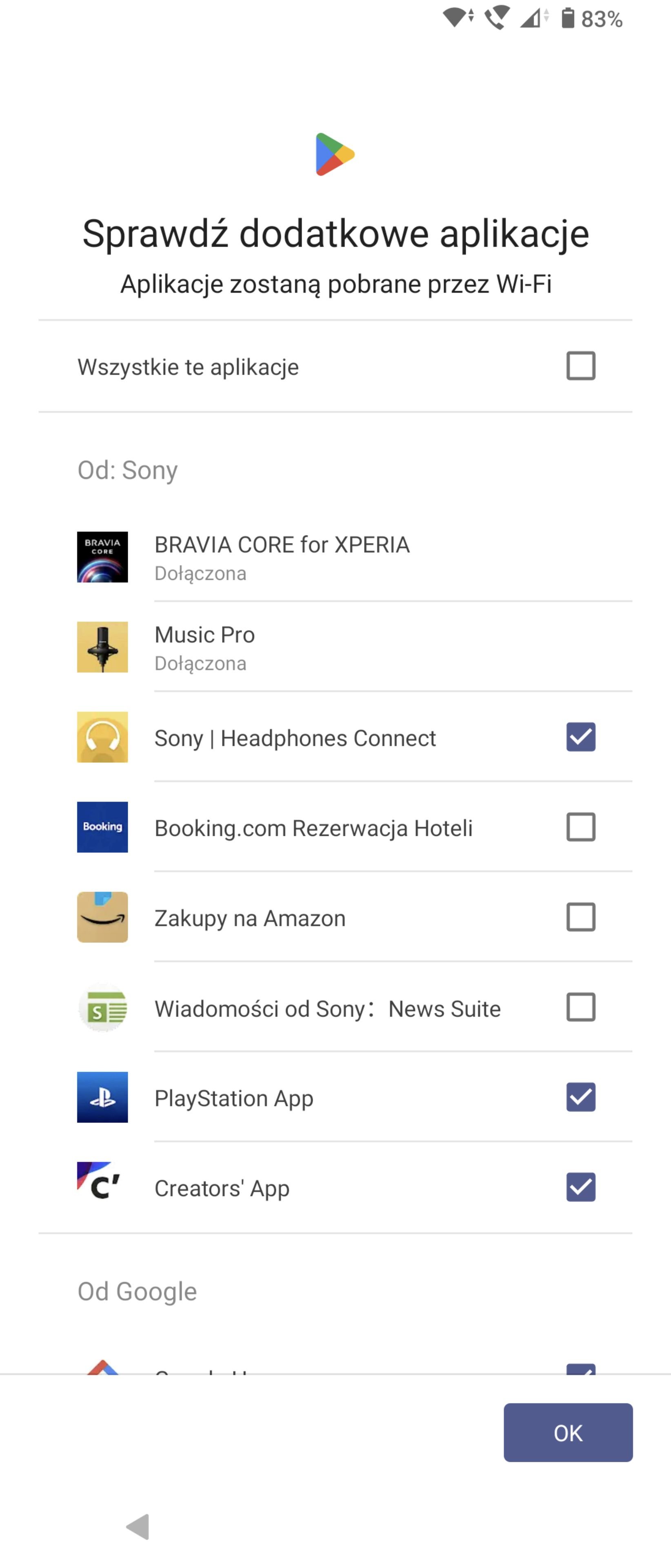
Task: Tap the Headphones Connect app icon
Action: [x=102, y=737]
